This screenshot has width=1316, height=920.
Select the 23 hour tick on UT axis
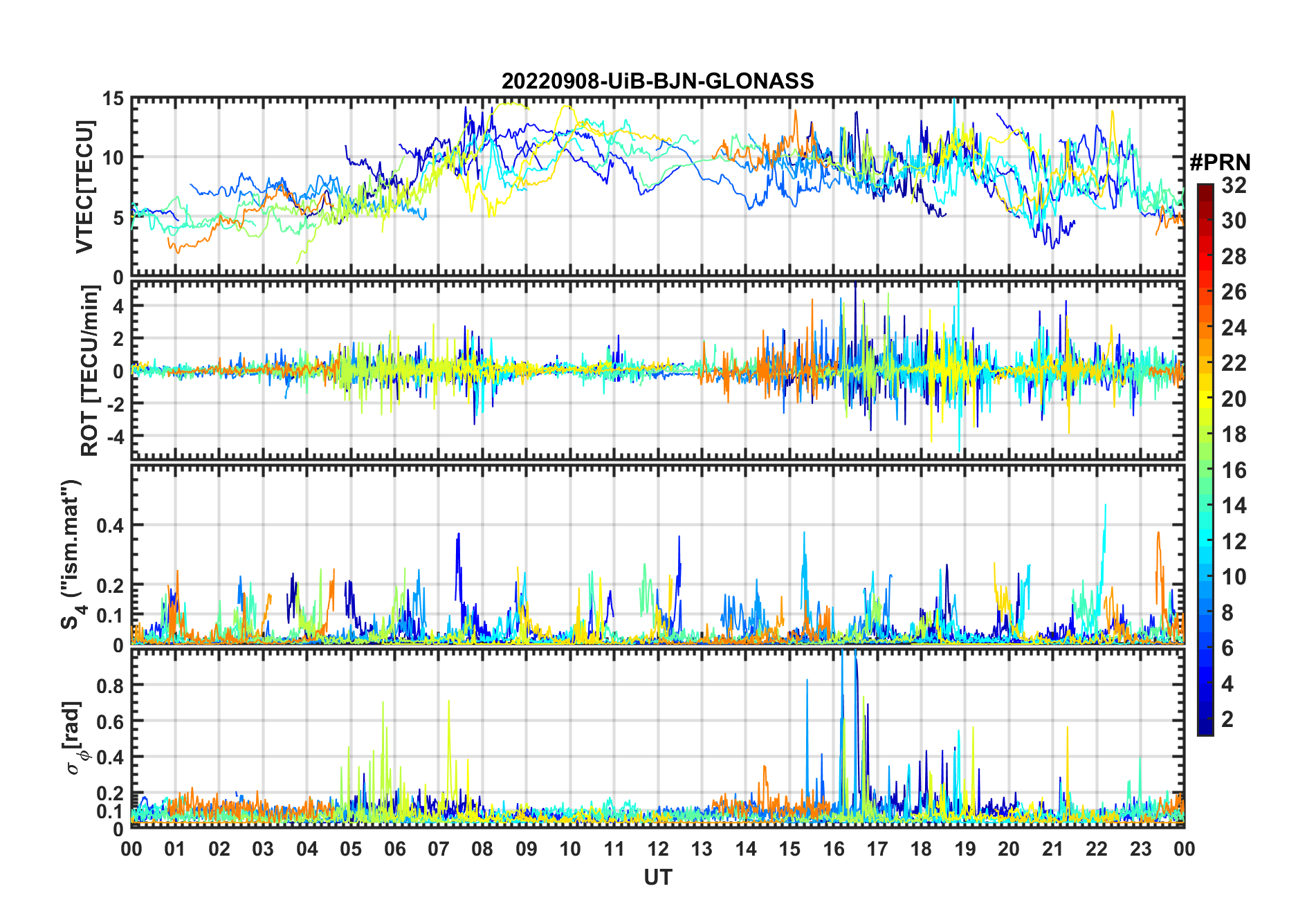(x=1140, y=849)
